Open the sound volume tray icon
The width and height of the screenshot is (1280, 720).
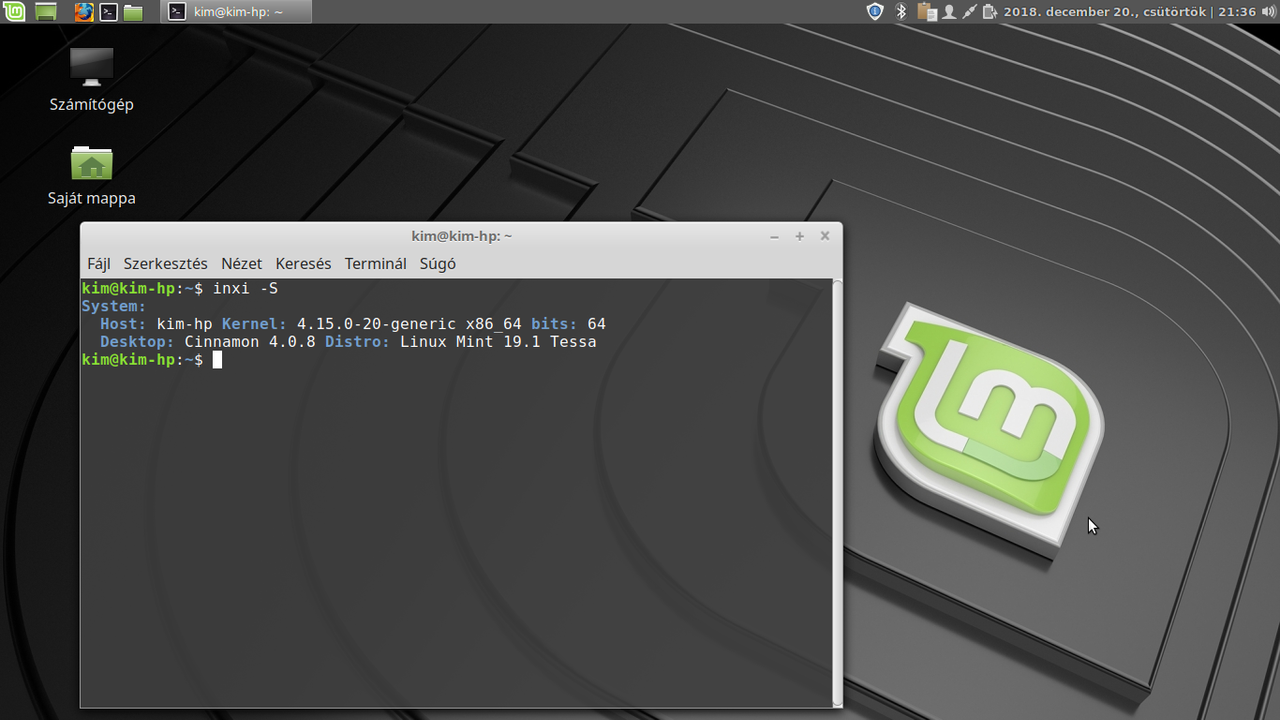click(x=1268, y=12)
